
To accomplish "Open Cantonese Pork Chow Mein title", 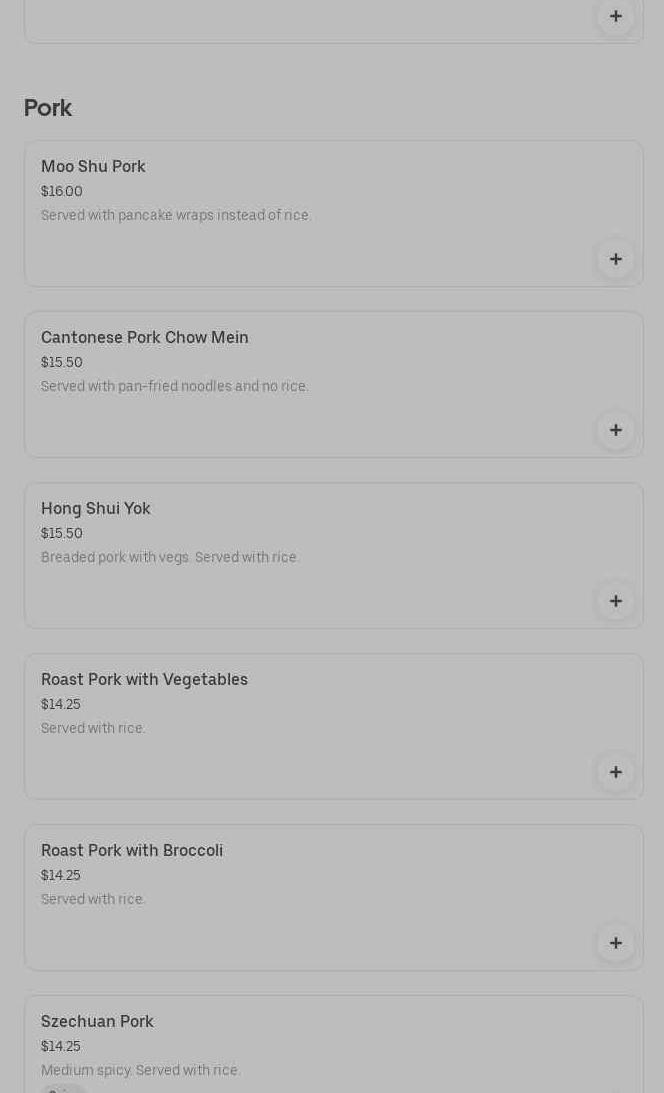I will [x=145, y=338].
